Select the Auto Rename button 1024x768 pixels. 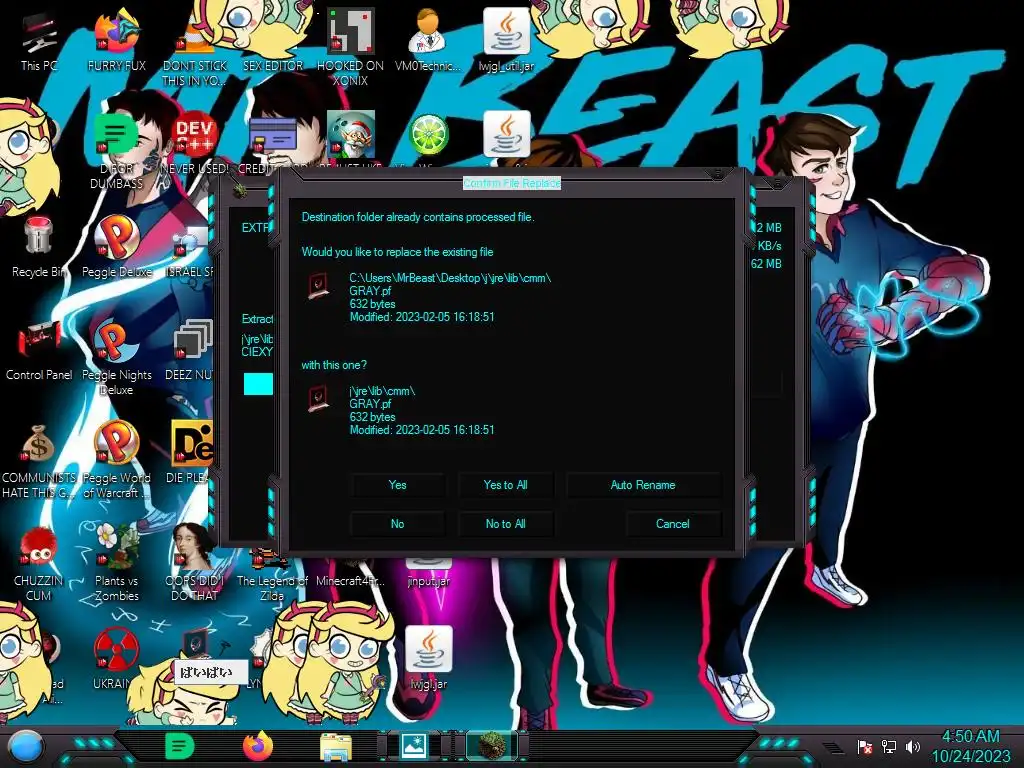point(643,485)
